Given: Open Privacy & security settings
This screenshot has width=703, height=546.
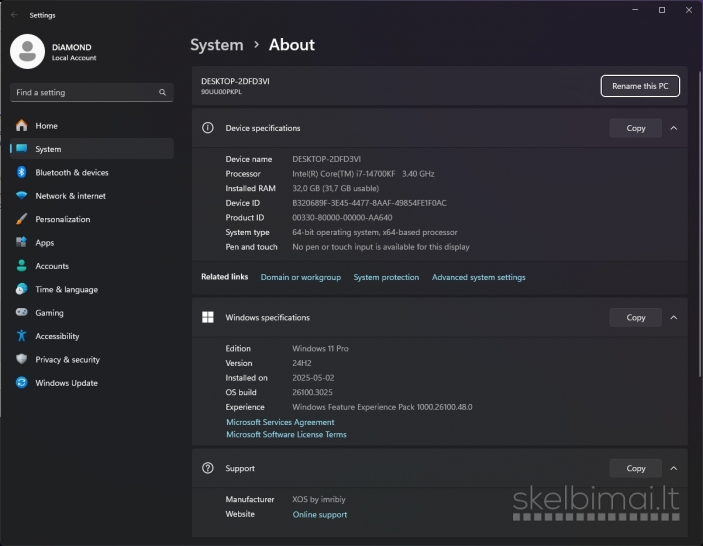Looking at the screenshot, I should [x=92, y=359].
